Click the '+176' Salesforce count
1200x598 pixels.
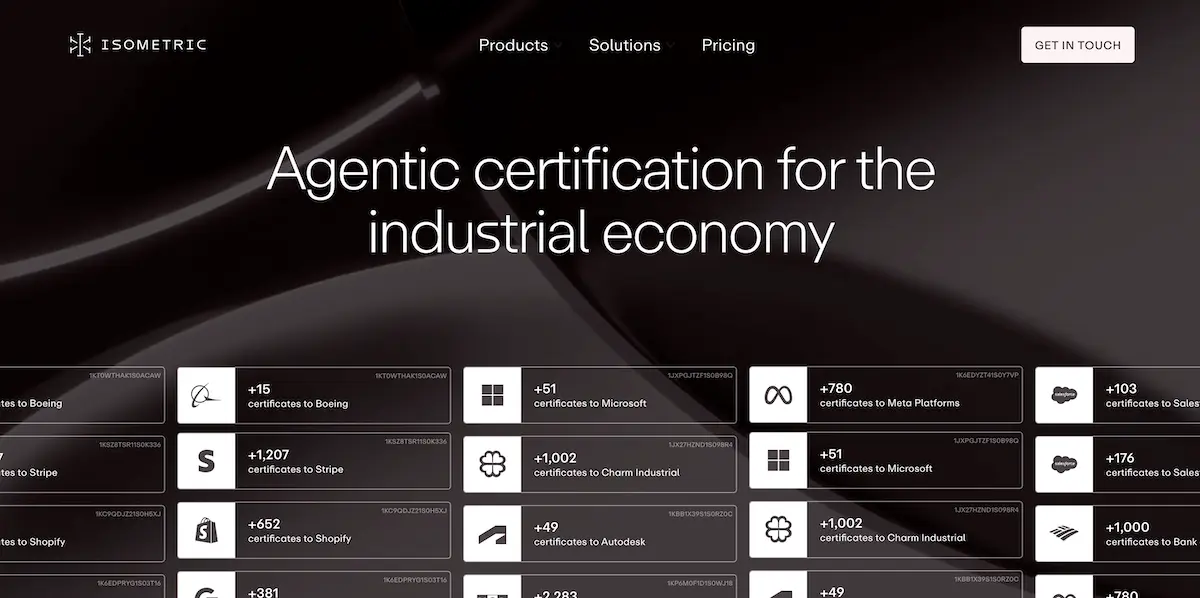[x=1120, y=457]
